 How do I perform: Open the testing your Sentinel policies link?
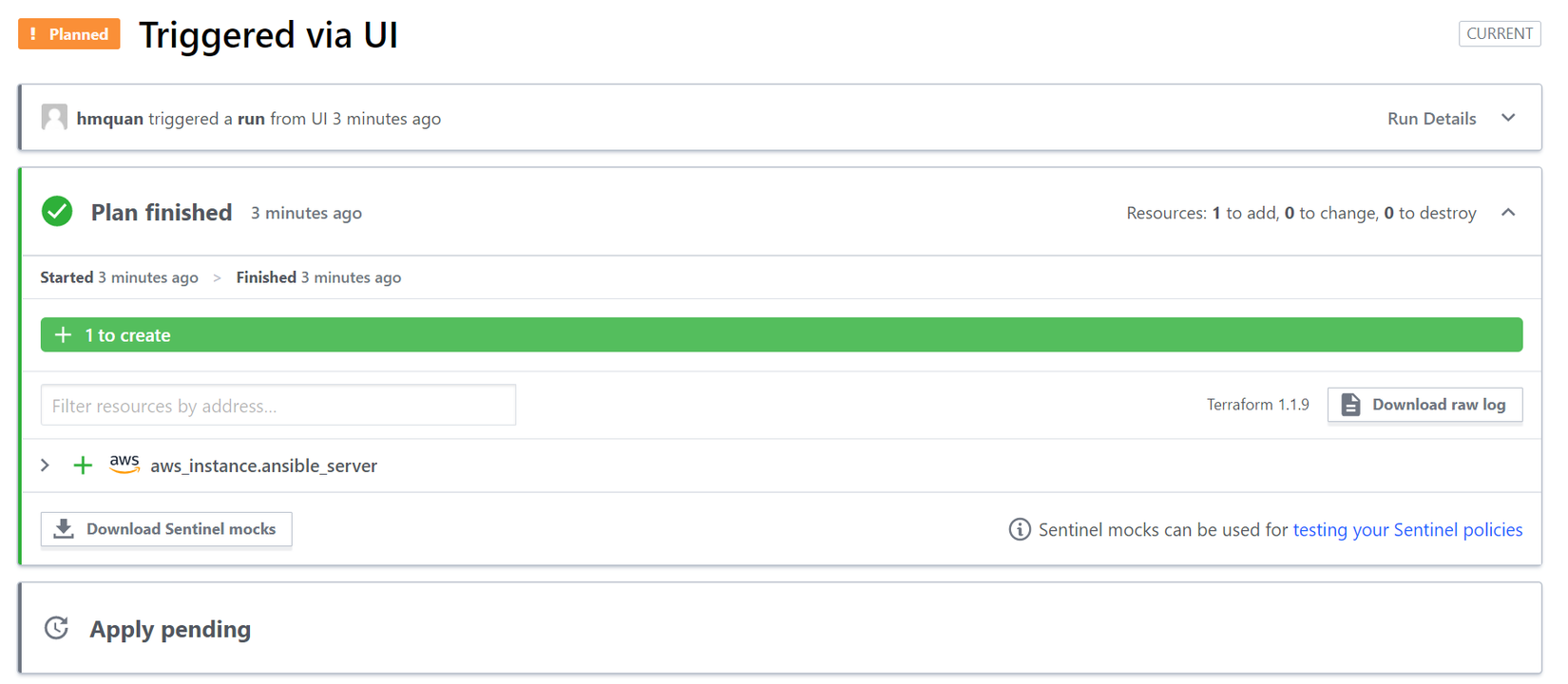pyautogui.click(x=1407, y=529)
